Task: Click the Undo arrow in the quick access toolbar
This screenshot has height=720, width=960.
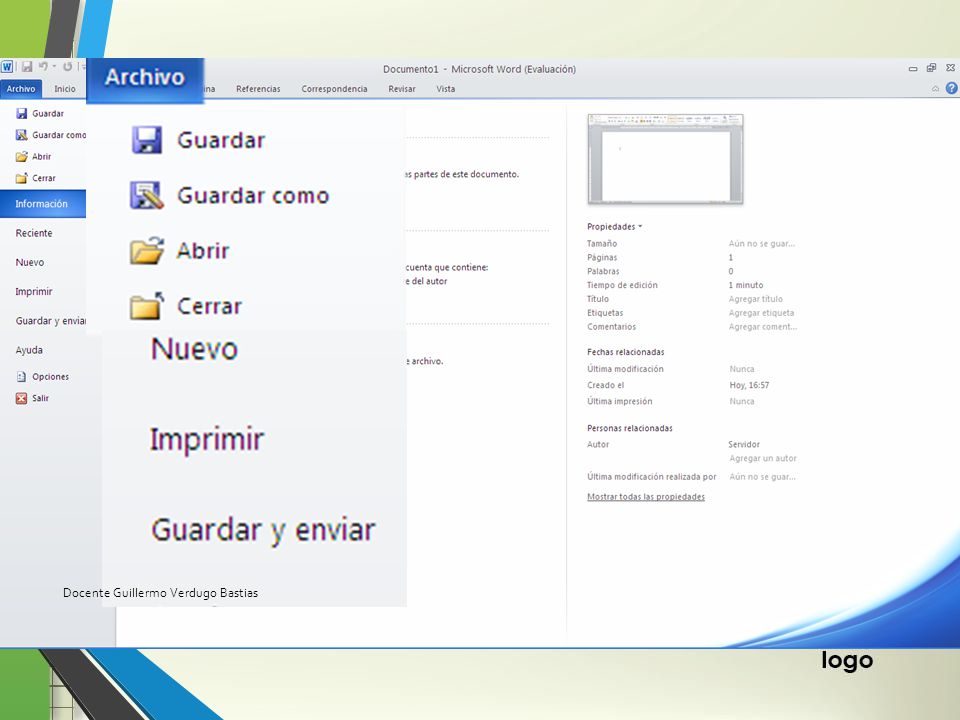Action: click(x=43, y=66)
